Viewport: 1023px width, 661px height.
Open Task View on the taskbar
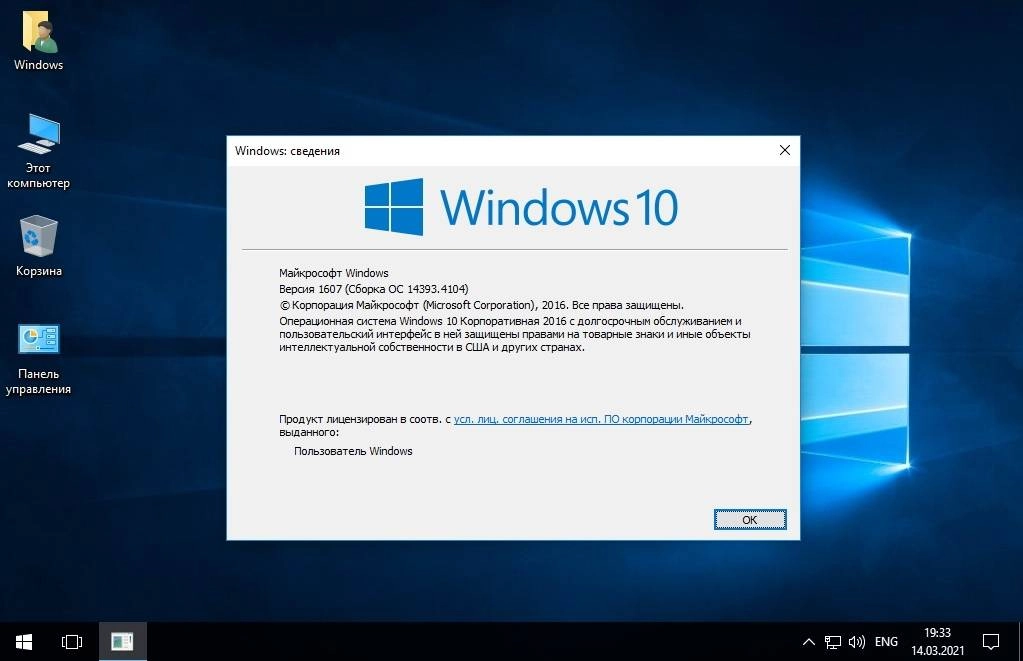pos(72,642)
